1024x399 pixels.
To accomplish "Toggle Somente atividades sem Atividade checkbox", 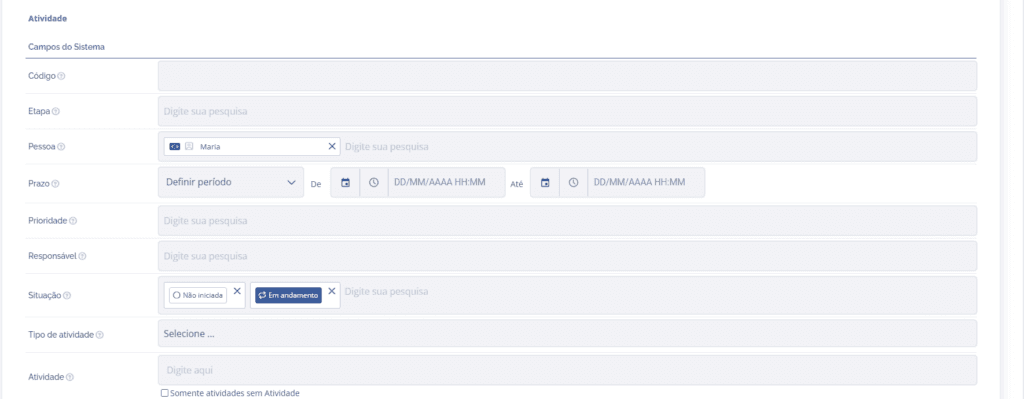I will (165, 393).
